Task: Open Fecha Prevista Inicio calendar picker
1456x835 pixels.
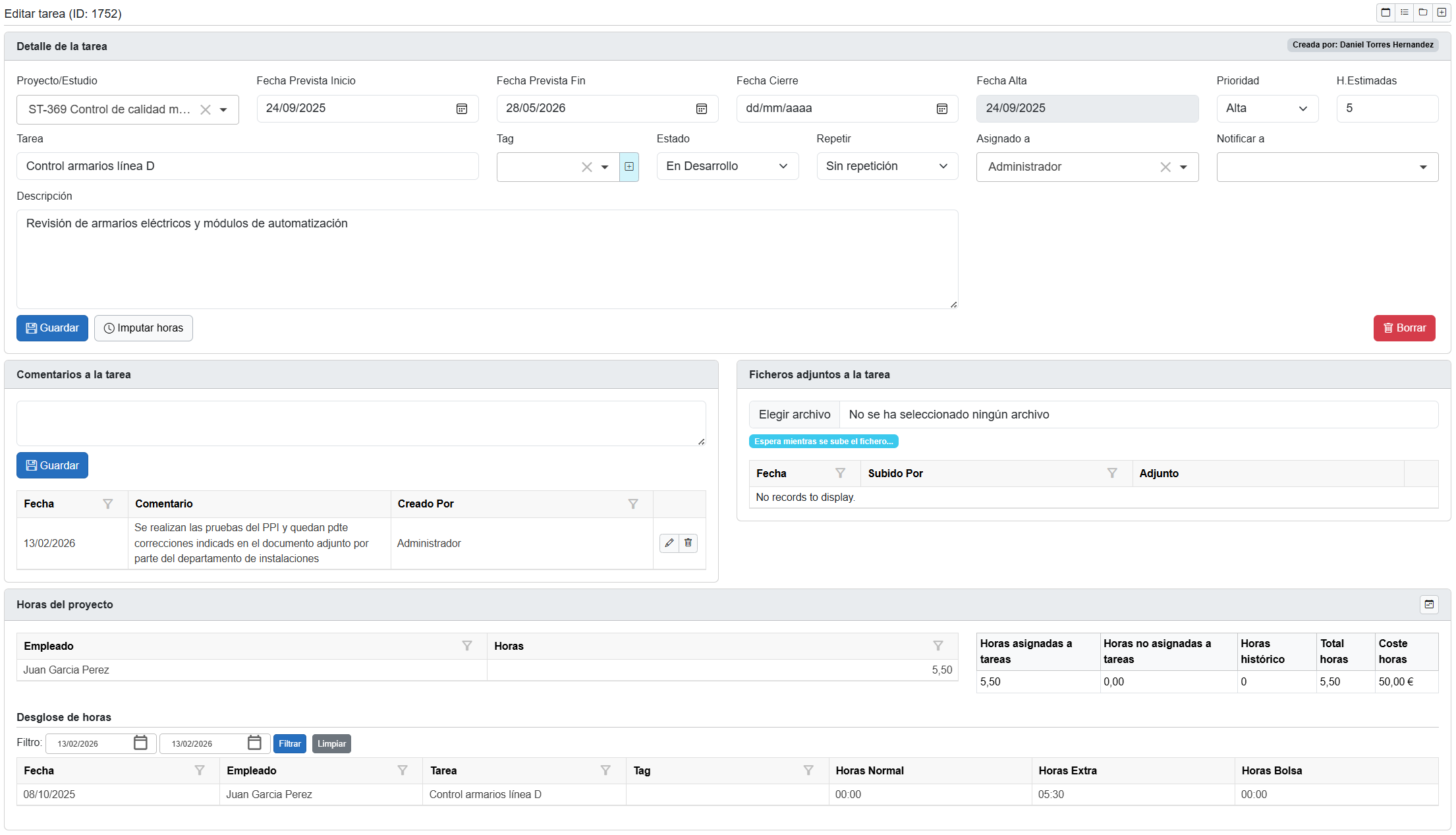Action: 462,109
